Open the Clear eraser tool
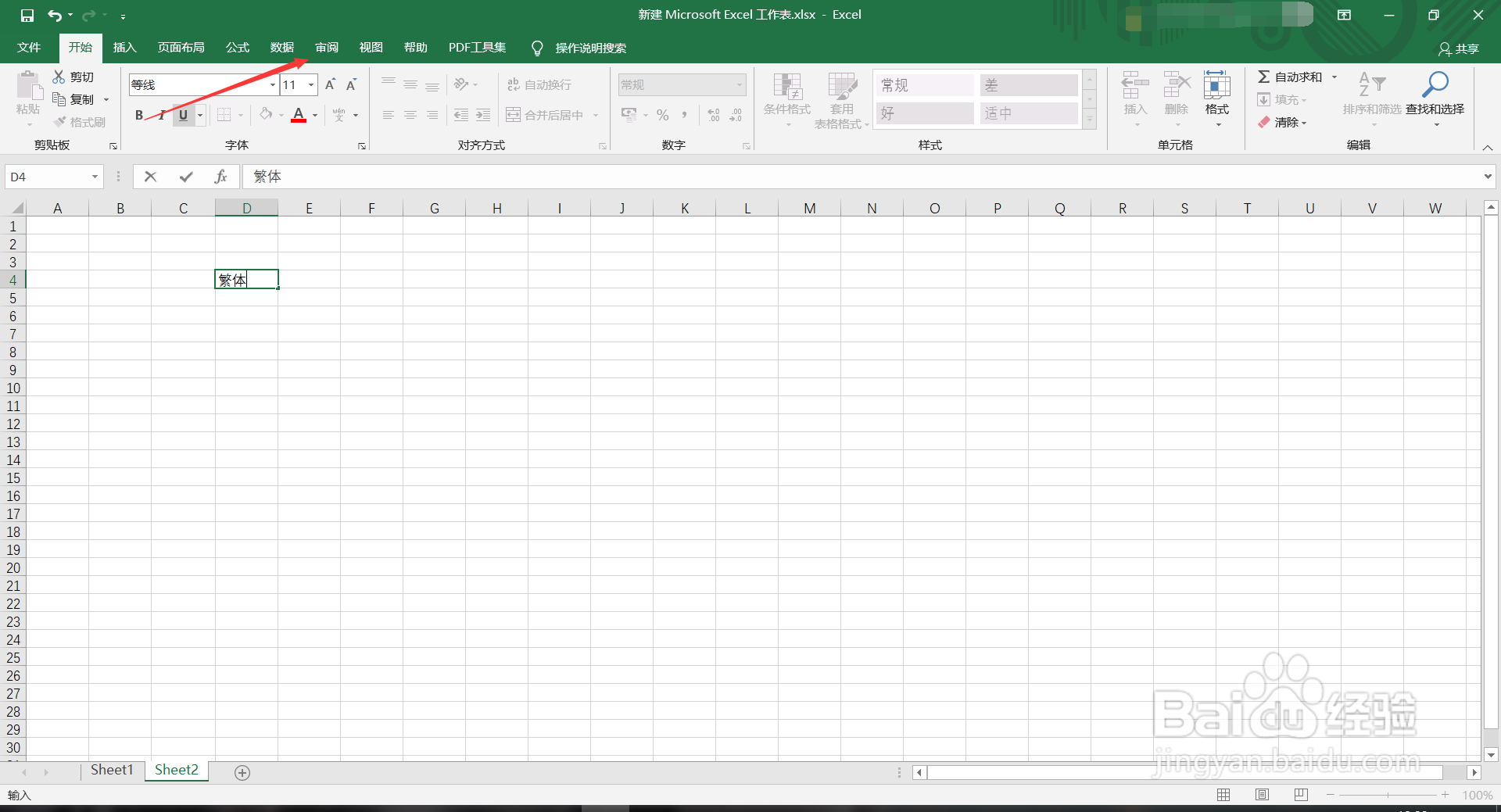 click(x=1281, y=122)
